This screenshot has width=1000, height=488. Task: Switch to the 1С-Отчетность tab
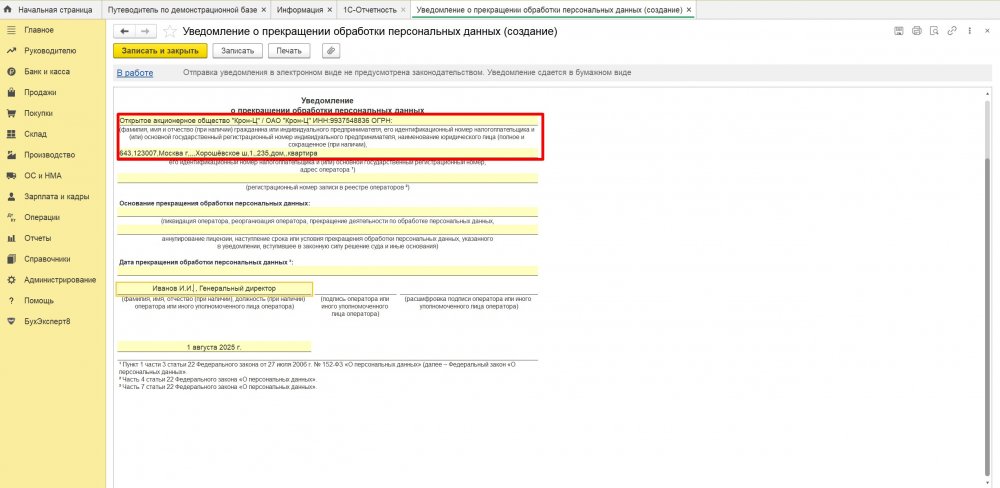(367, 9)
